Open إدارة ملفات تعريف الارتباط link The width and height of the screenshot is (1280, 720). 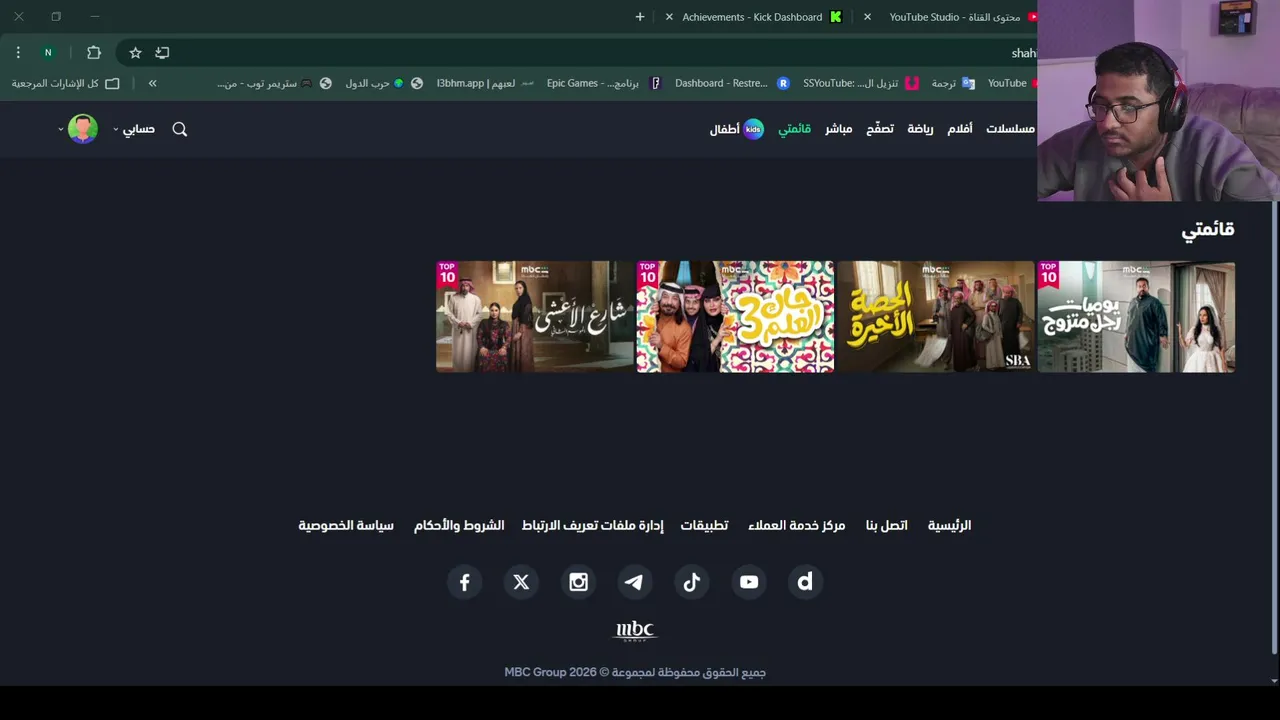click(x=593, y=525)
